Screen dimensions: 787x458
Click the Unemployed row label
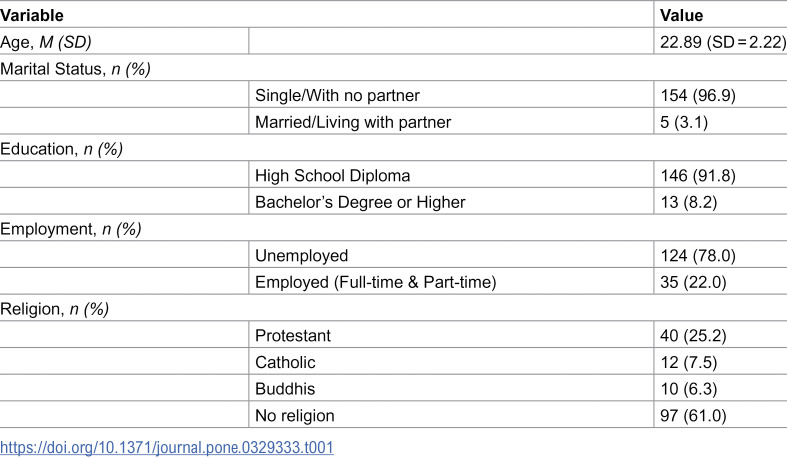(x=302, y=255)
